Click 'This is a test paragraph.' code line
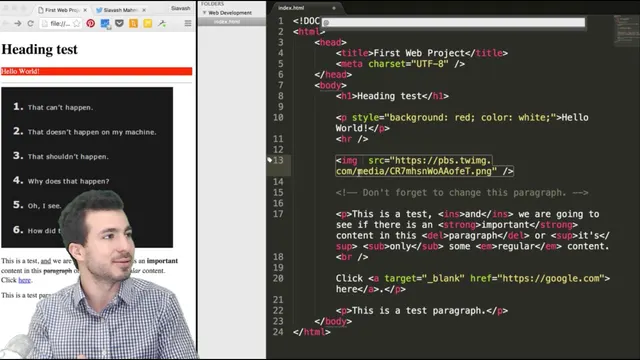Image resolution: width=640 pixels, height=360 pixels. [422, 311]
